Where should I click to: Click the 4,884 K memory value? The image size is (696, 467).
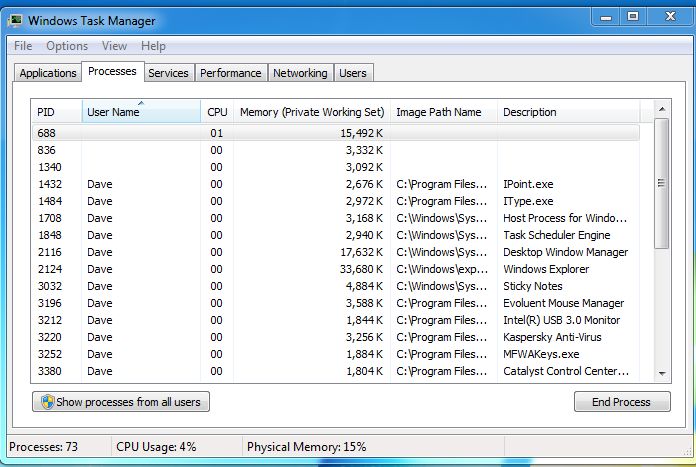(x=364, y=286)
